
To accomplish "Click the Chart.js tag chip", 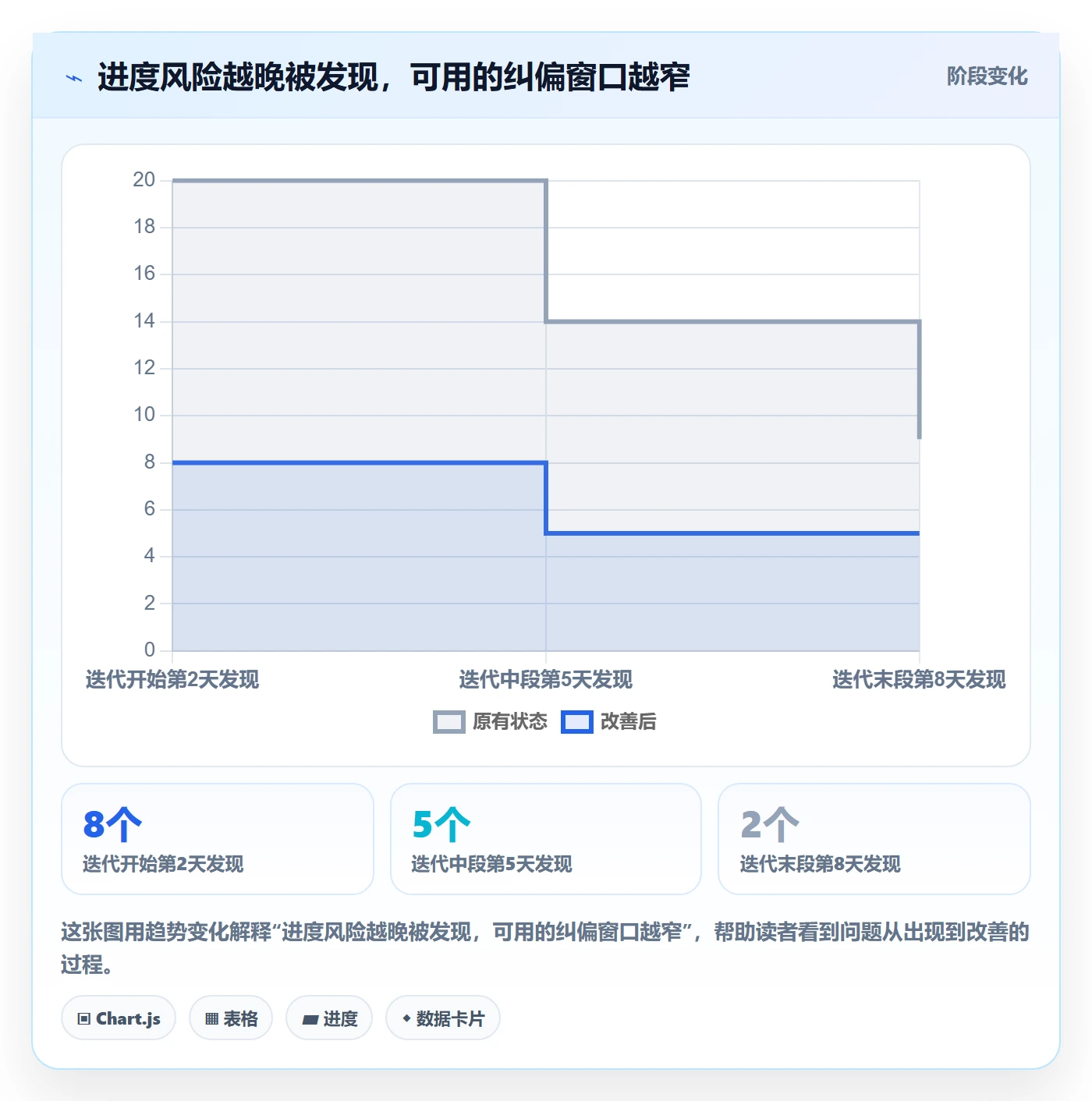I will (119, 1018).
